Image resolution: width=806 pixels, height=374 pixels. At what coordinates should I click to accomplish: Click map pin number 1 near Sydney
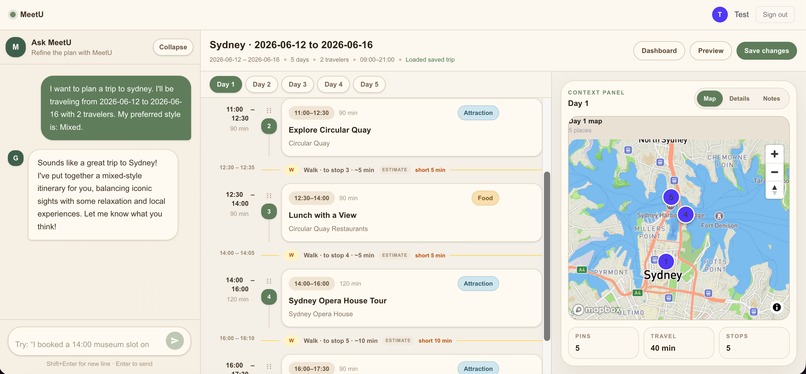pos(666,261)
